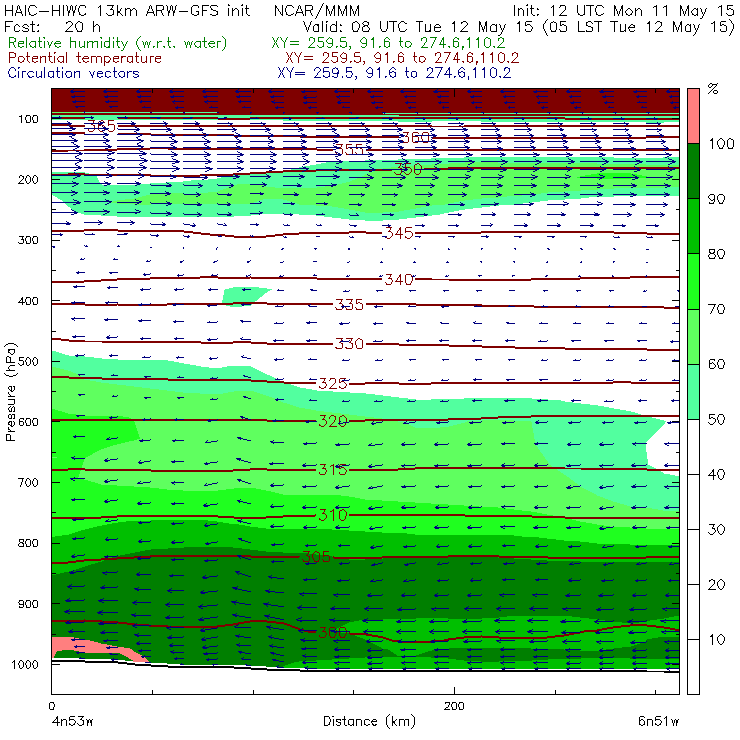Click the 400 hPa pressure axis label
This screenshot has height=740, width=740.
[28, 301]
